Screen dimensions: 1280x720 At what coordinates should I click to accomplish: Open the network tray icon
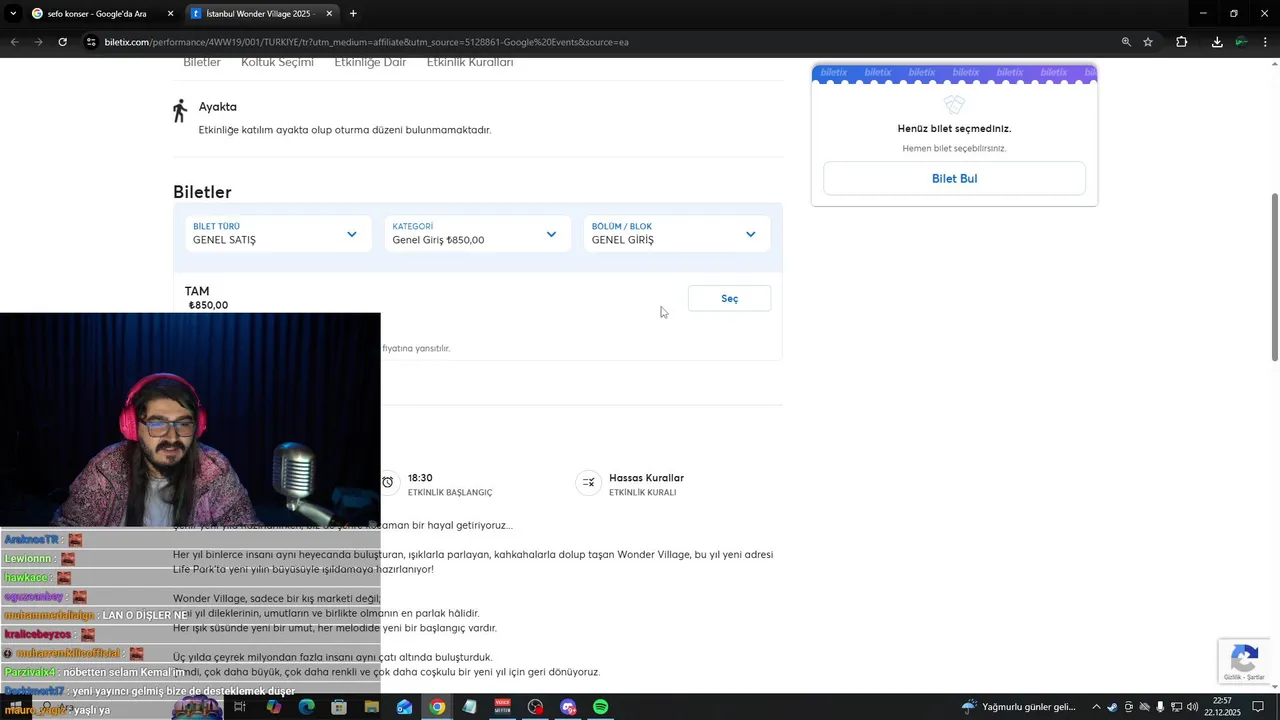tap(1176, 707)
